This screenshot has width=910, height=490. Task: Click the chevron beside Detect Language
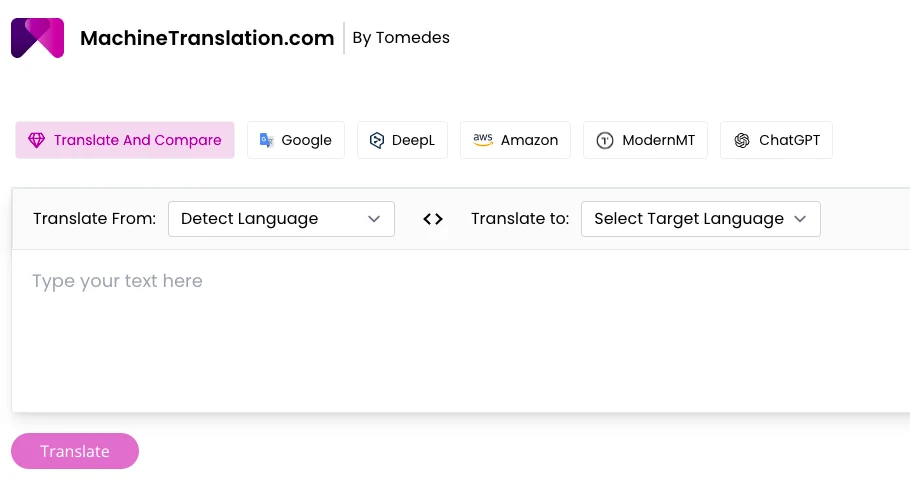tap(375, 219)
